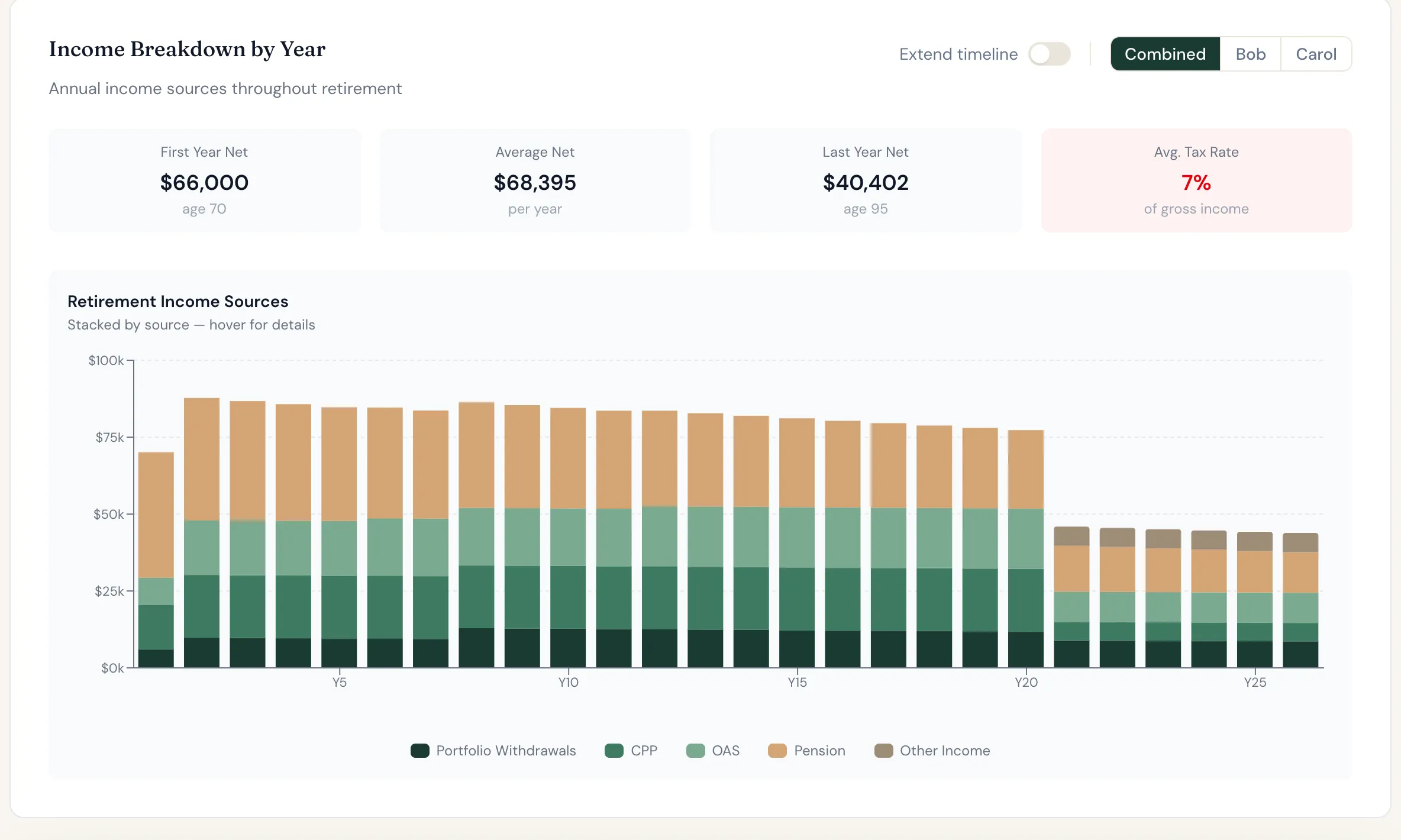Click the Y25 stacked bar
The width and height of the screenshot is (1401, 840).
coord(1255,600)
